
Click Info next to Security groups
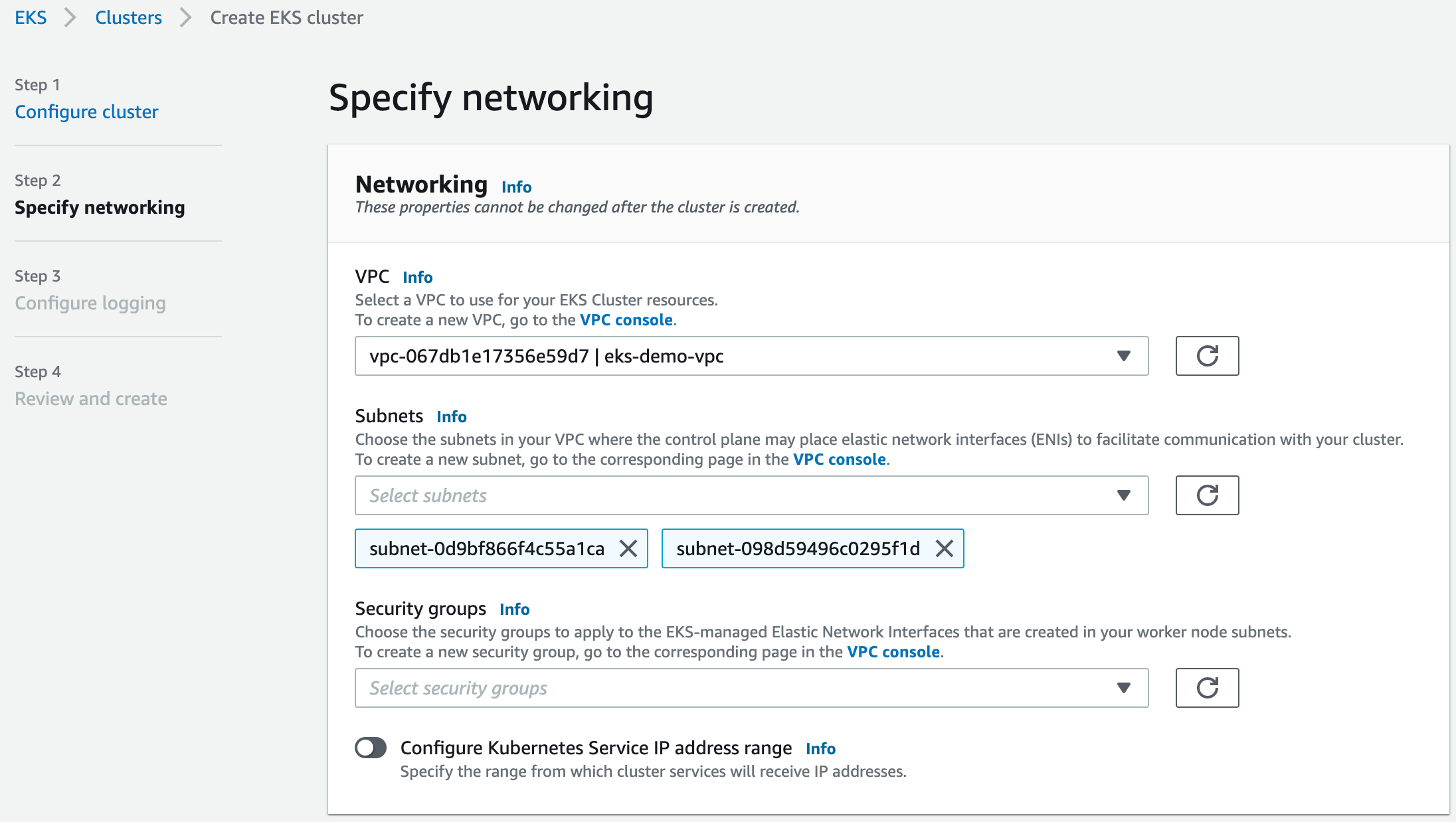513,609
